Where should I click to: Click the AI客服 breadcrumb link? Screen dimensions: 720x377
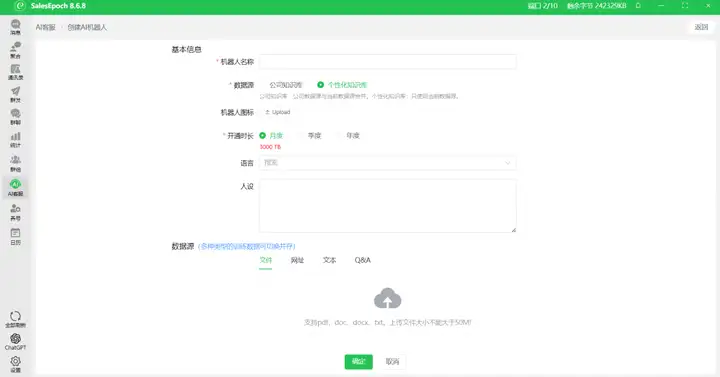(45, 27)
